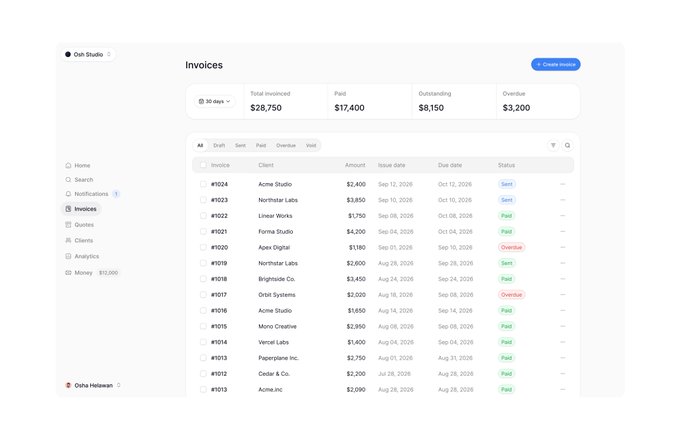This screenshot has width=680, height=440.
Task: Check the box for invoice #1023
Action: [x=203, y=200]
